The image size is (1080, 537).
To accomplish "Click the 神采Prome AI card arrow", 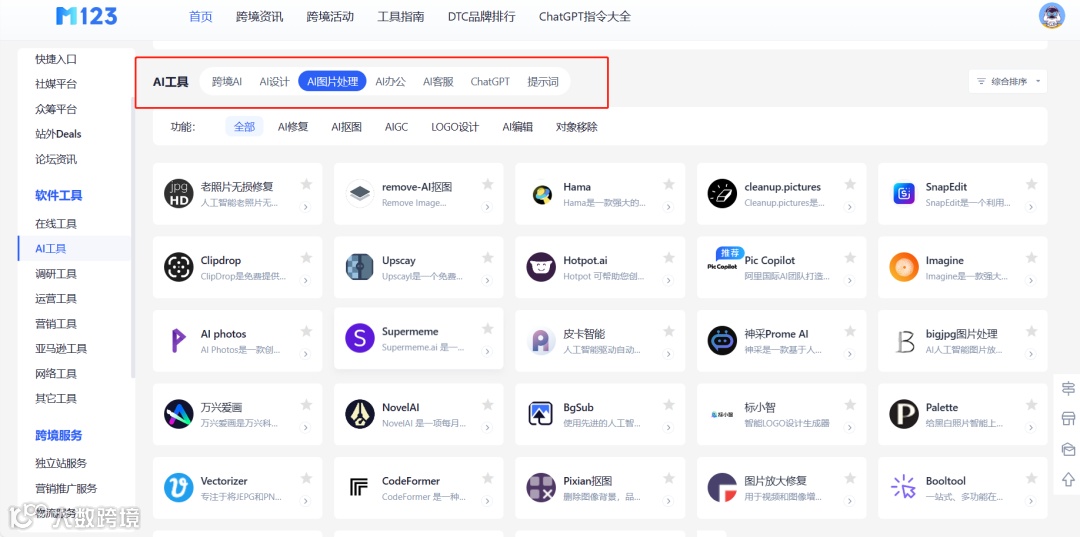I will click(849, 354).
